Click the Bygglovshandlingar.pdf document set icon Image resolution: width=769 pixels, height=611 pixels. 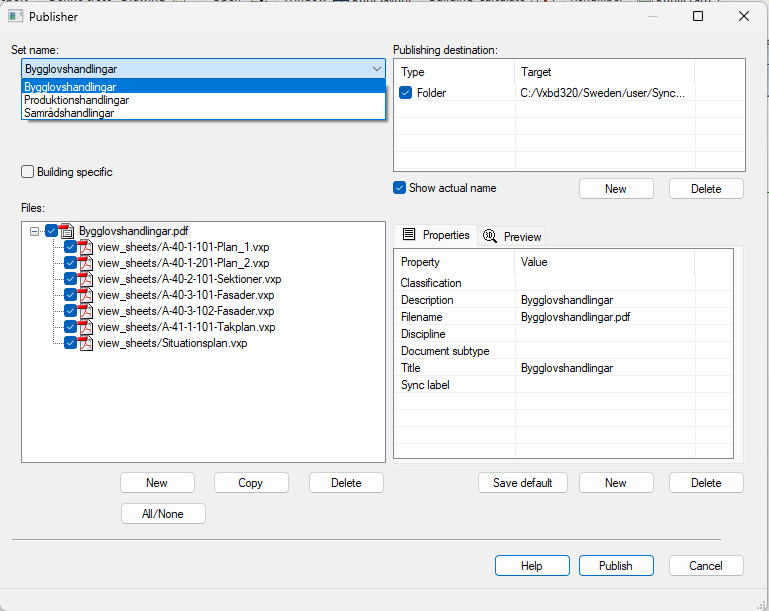click(x=67, y=231)
